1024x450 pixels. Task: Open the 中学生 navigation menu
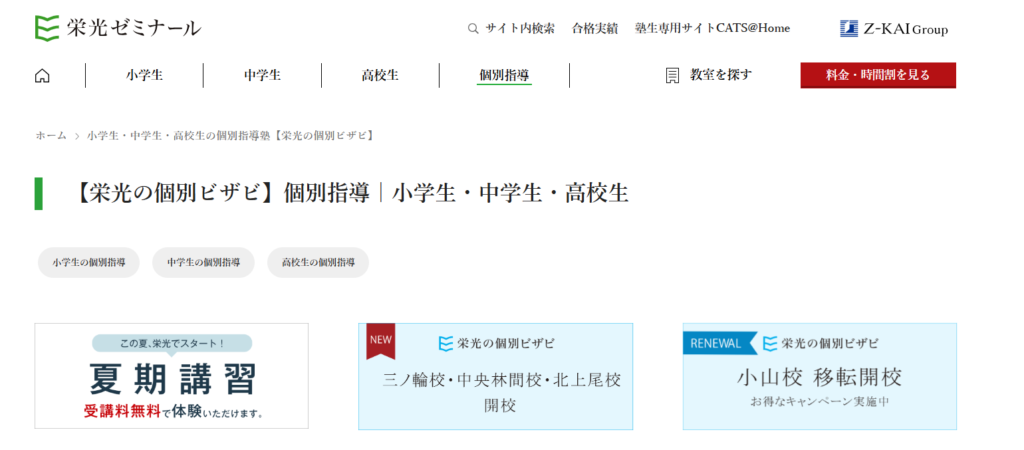(263, 75)
